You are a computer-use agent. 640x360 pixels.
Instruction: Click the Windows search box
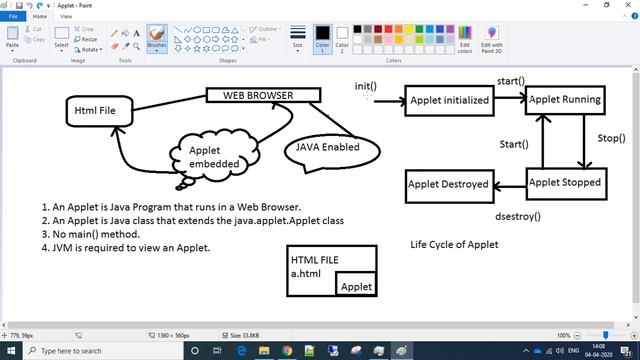(x=103, y=351)
